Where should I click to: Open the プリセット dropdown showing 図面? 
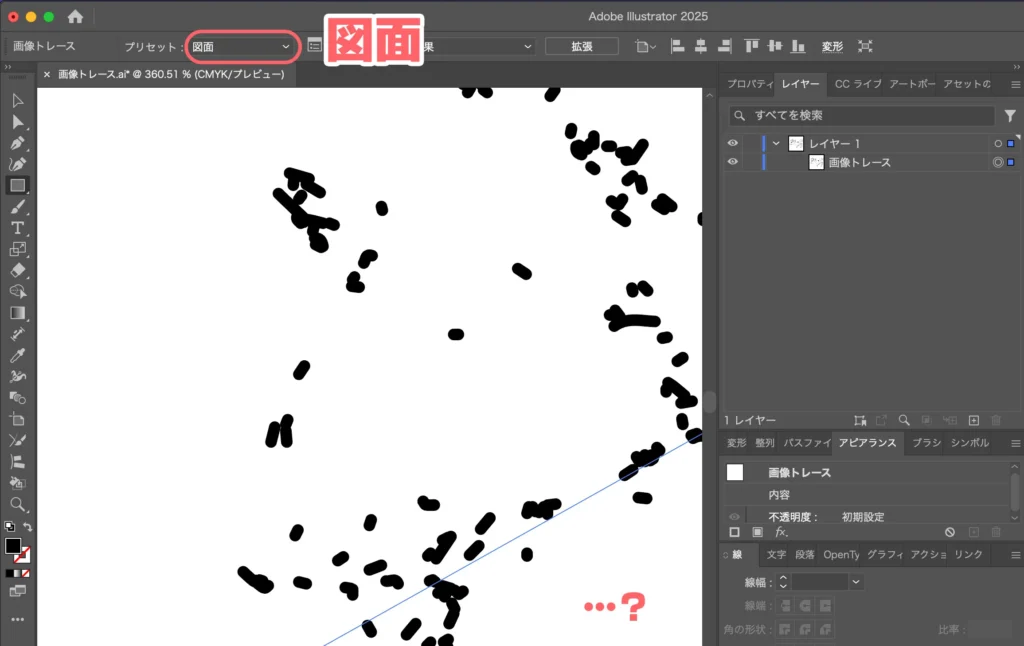click(x=242, y=46)
